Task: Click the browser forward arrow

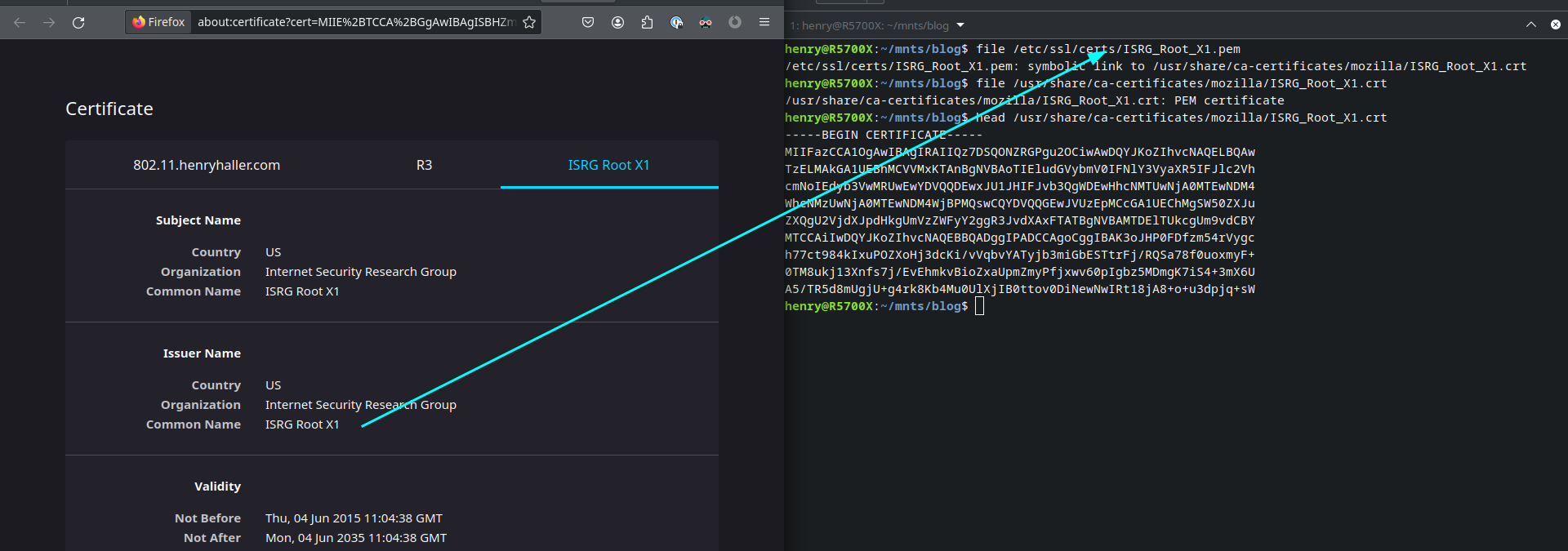Action: coord(49,23)
